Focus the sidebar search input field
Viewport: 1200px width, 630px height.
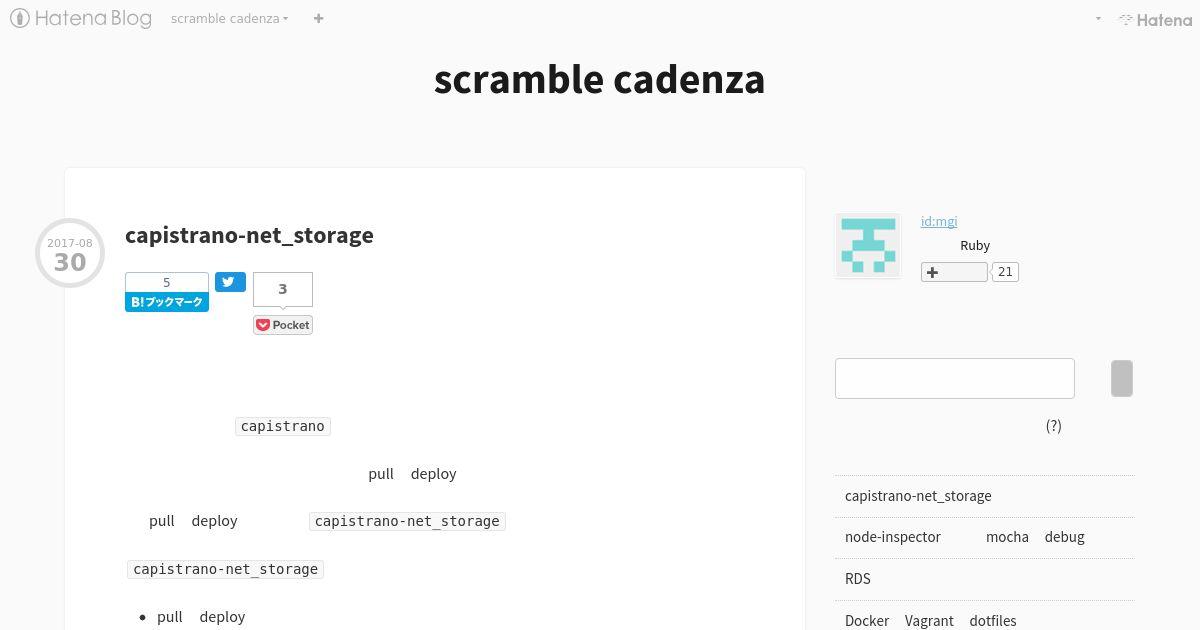[955, 378]
